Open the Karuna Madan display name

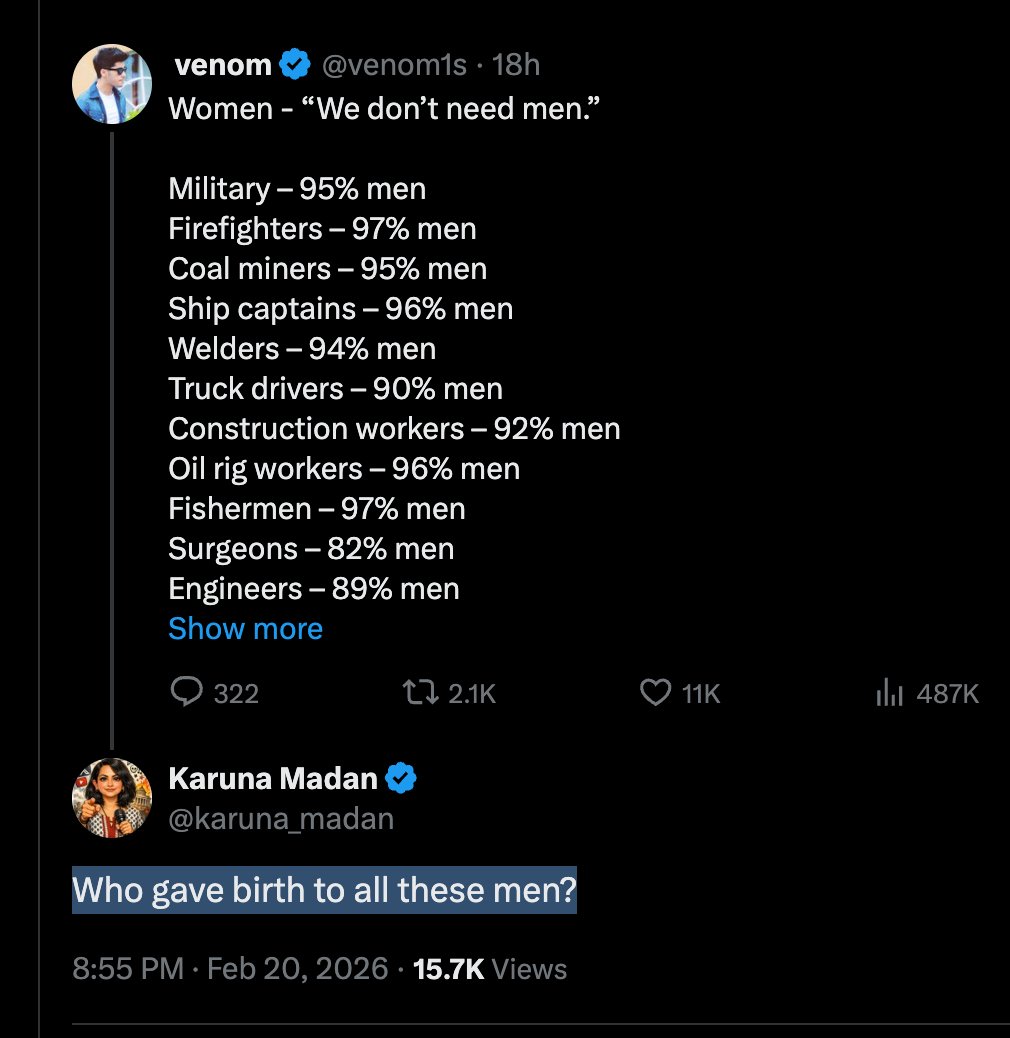273,778
